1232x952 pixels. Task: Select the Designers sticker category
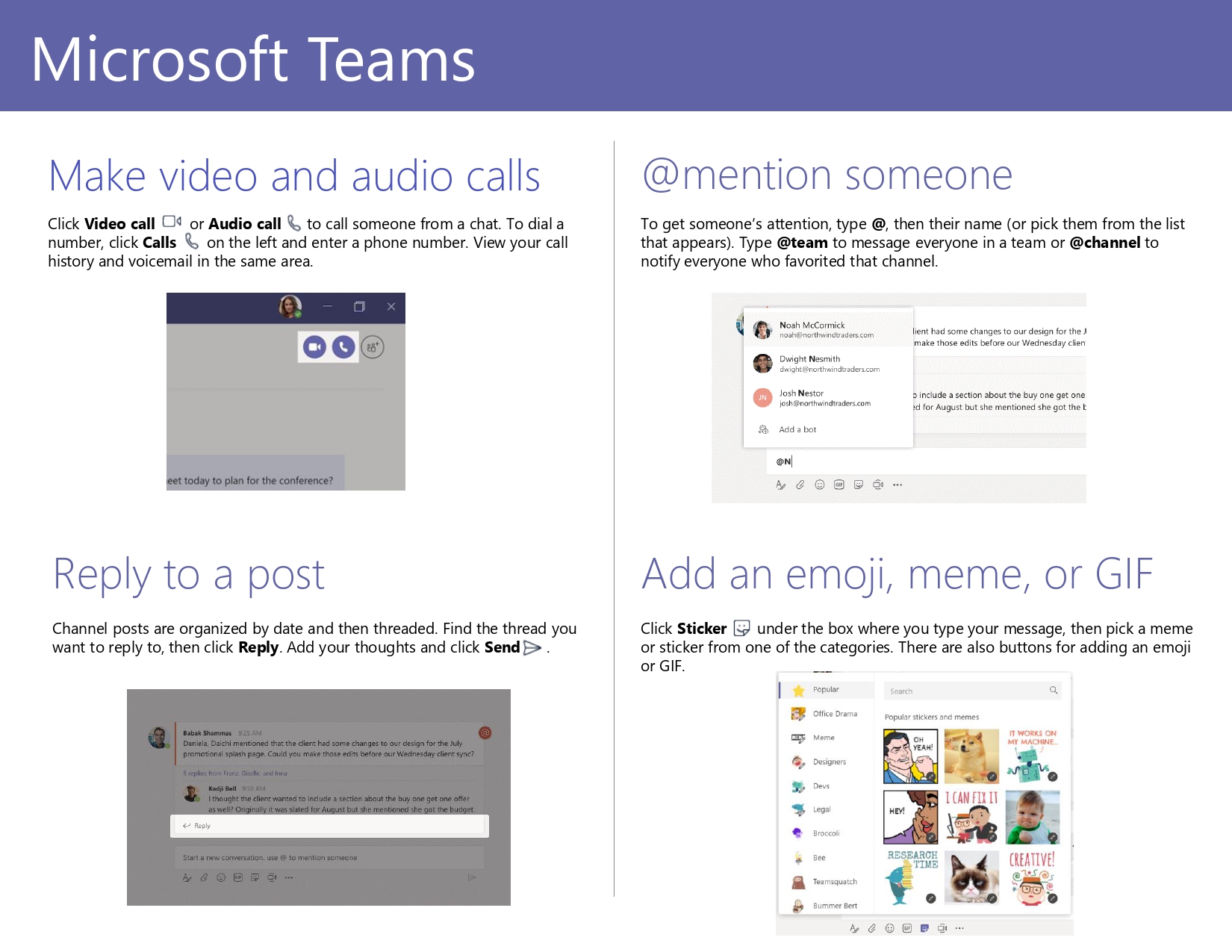pos(830,762)
